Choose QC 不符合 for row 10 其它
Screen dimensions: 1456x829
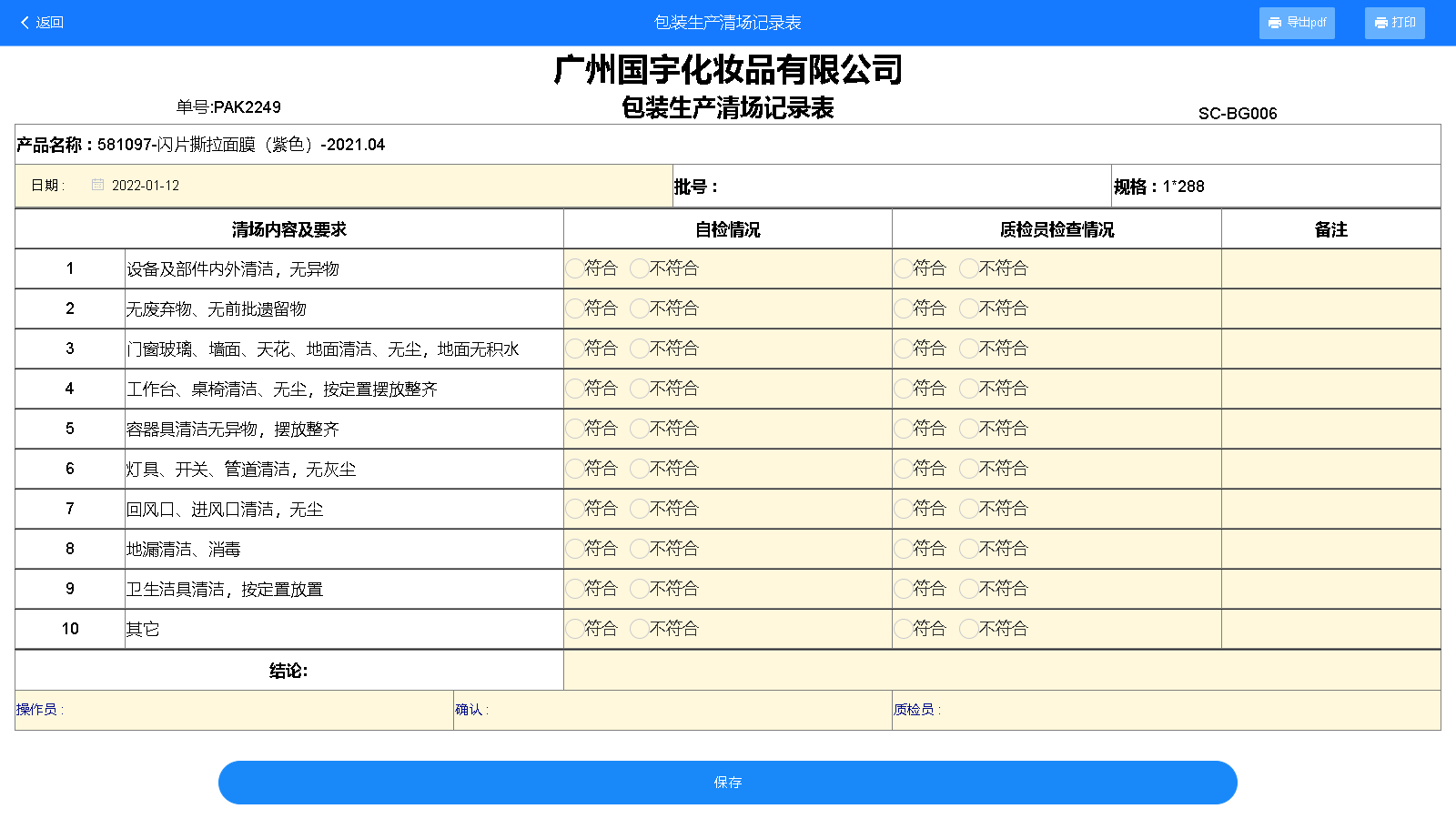[x=969, y=629]
